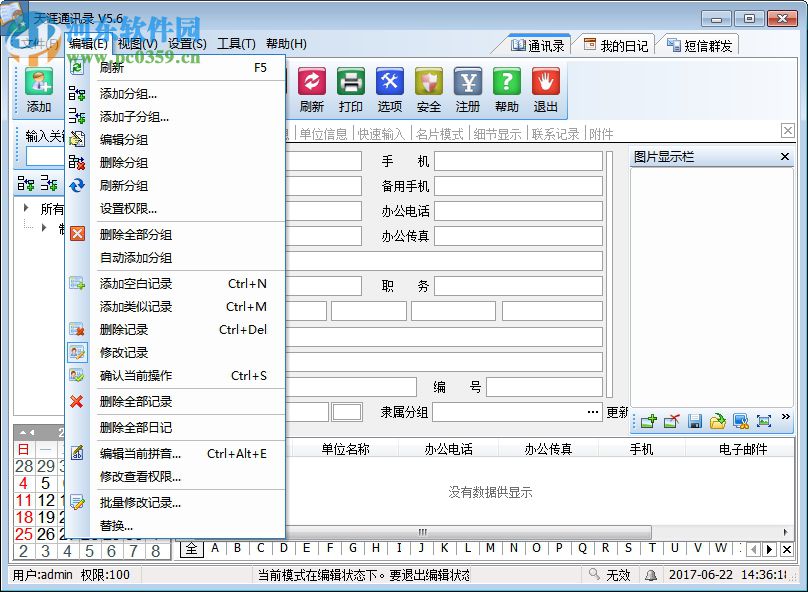
Task: Expand the 所有 tree node arrow
Action: click(26, 208)
